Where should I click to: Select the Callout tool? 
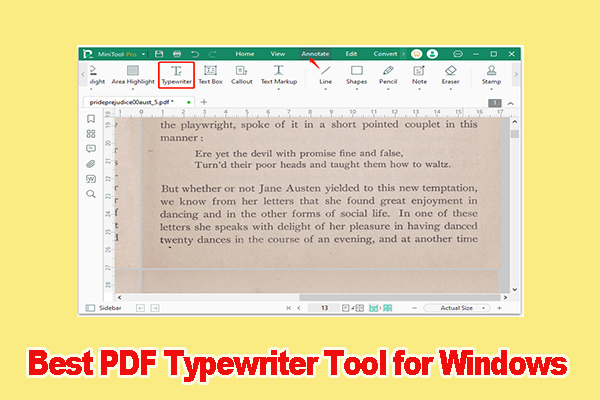tap(241, 75)
